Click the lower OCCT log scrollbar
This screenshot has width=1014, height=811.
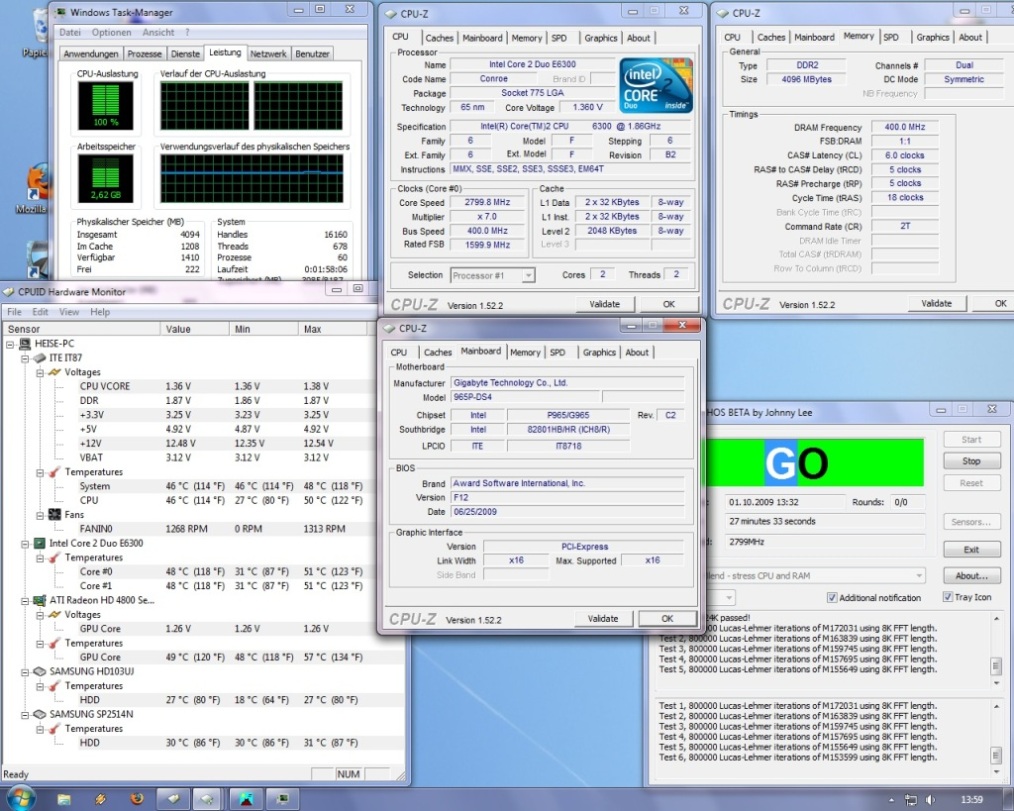click(x=996, y=737)
